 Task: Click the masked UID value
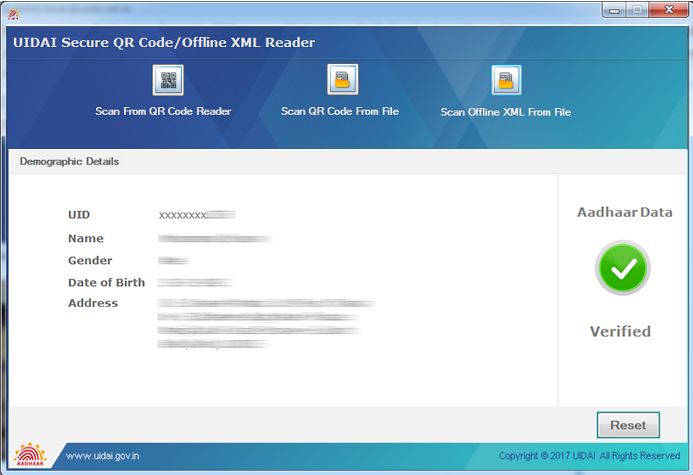(197, 215)
